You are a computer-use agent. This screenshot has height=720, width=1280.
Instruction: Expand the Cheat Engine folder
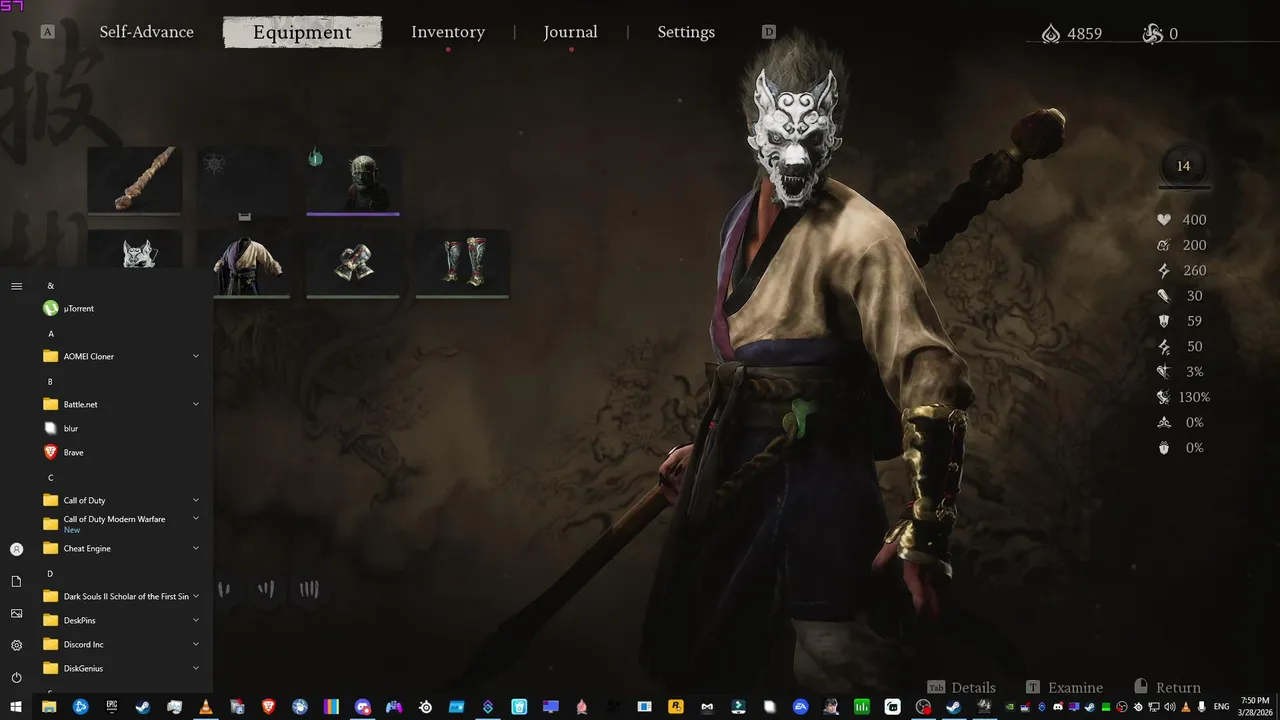(120, 548)
